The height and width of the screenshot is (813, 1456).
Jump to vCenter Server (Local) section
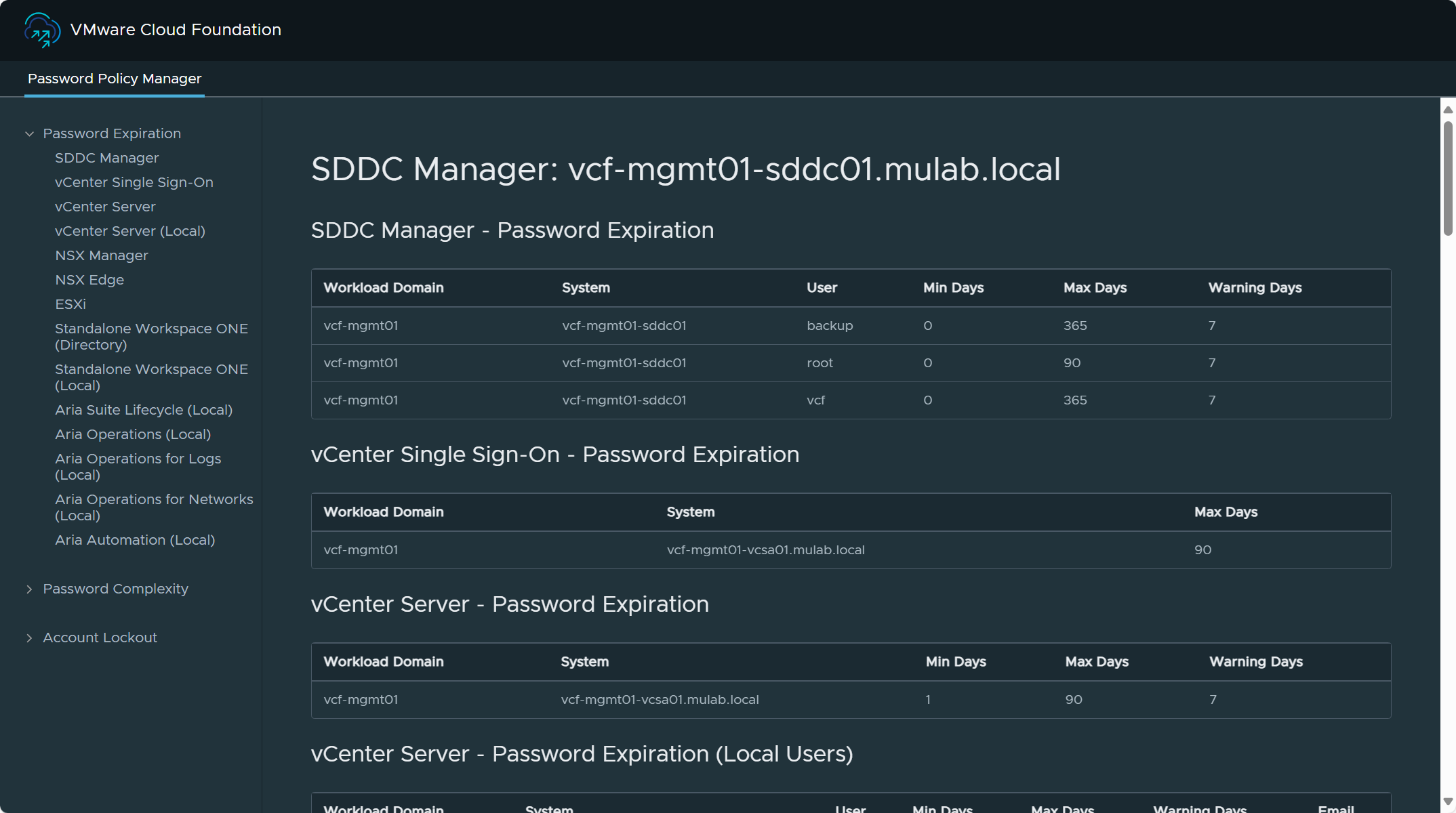[x=129, y=231]
